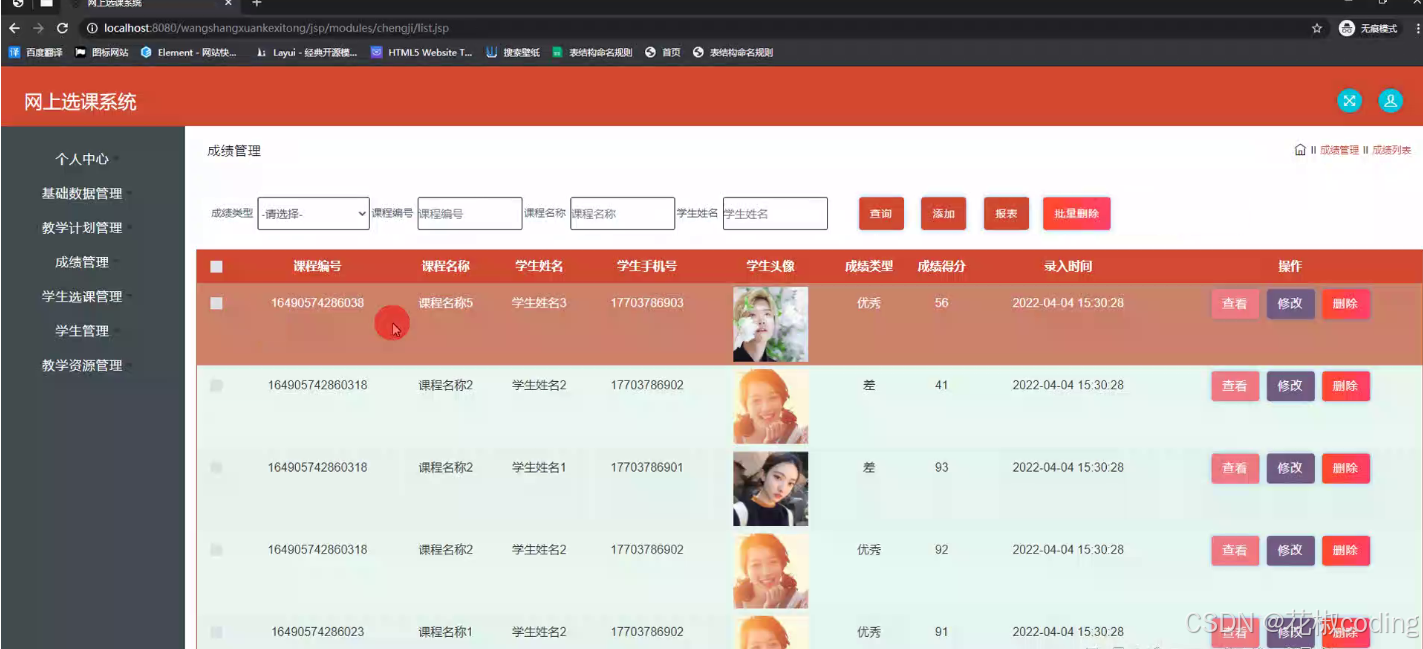Open the Element bookmark
This screenshot has width=1423, height=649.
pyautogui.click(x=189, y=52)
